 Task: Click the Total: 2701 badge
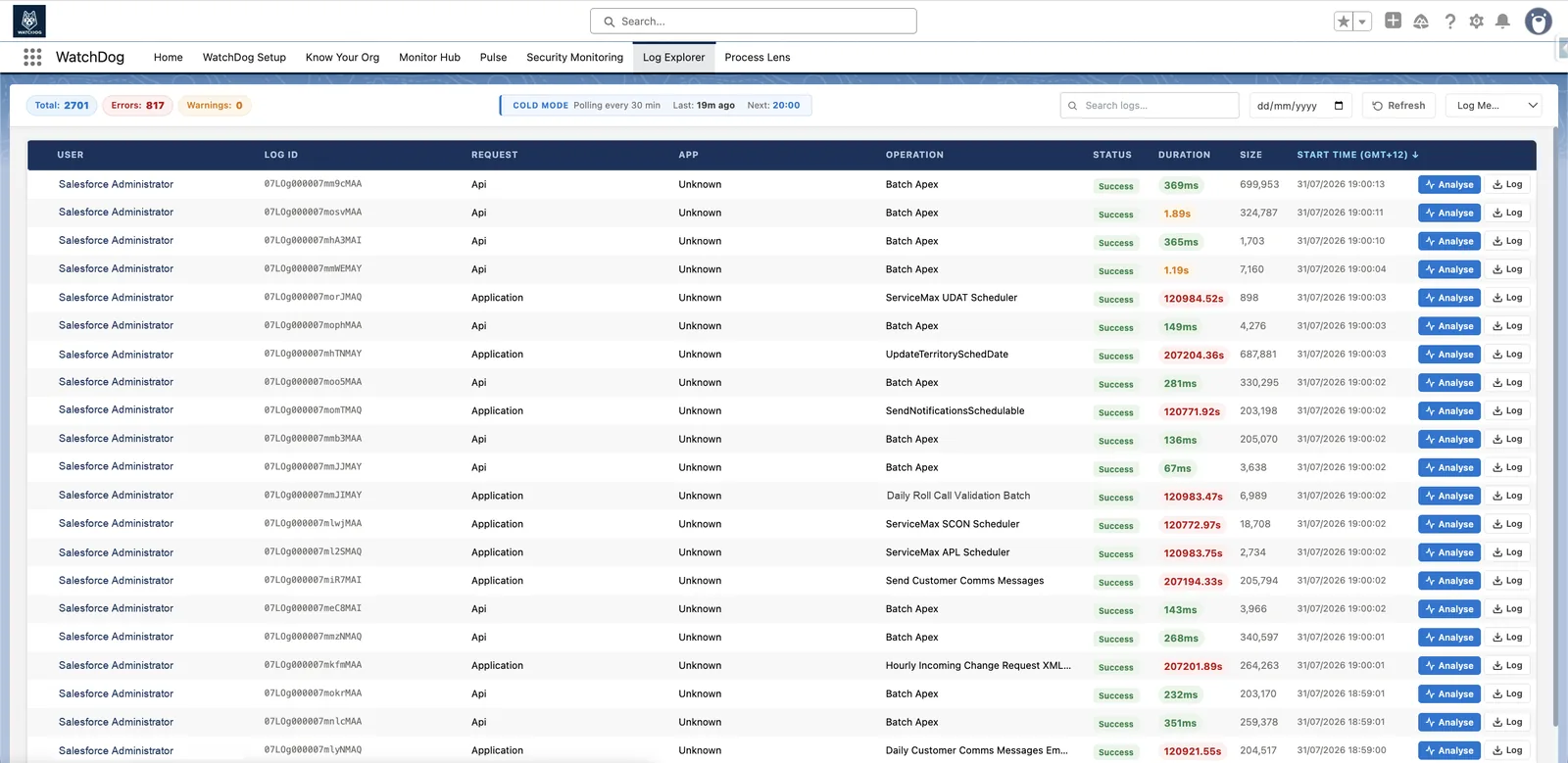point(62,105)
